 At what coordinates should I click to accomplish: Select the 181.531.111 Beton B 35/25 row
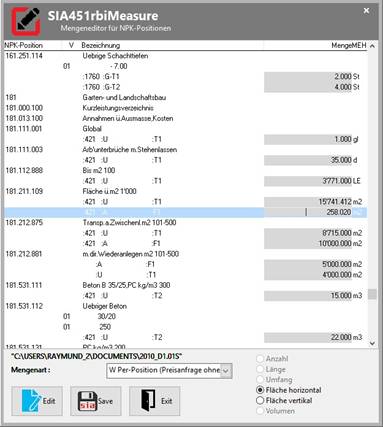[x=185, y=285]
